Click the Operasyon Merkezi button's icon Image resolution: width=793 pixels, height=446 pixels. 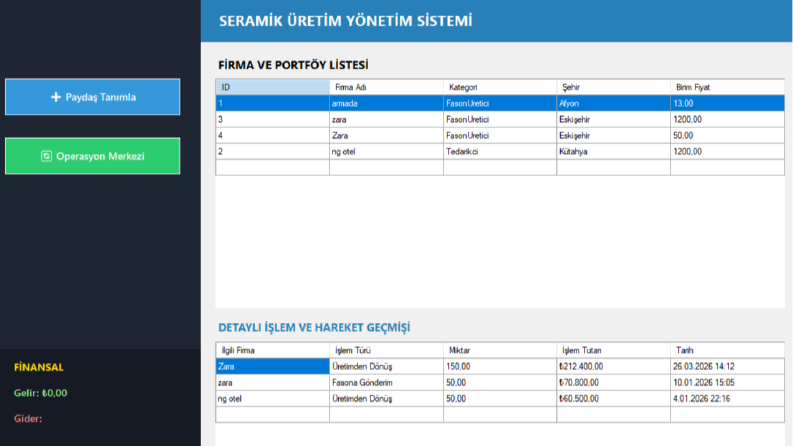[x=46, y=156]
